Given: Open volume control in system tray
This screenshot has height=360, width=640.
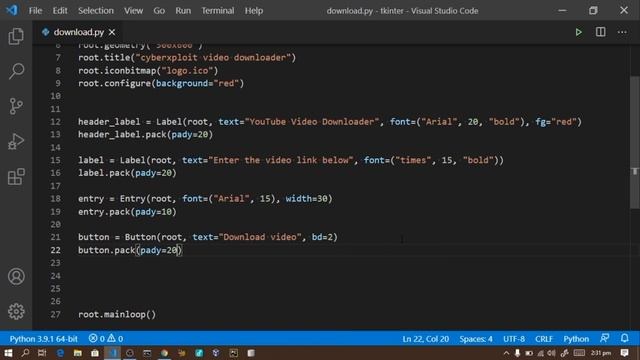Looking at the screenshot, I should pyautogui.click(x=552, y=353).
